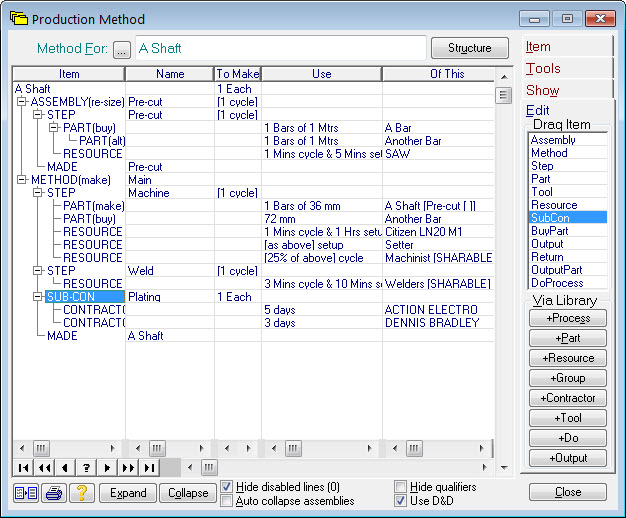Viewport: 626px width, 518px height.
Task: Collapse the METHOD(make) Main node
Action: [x=22, y=180]
